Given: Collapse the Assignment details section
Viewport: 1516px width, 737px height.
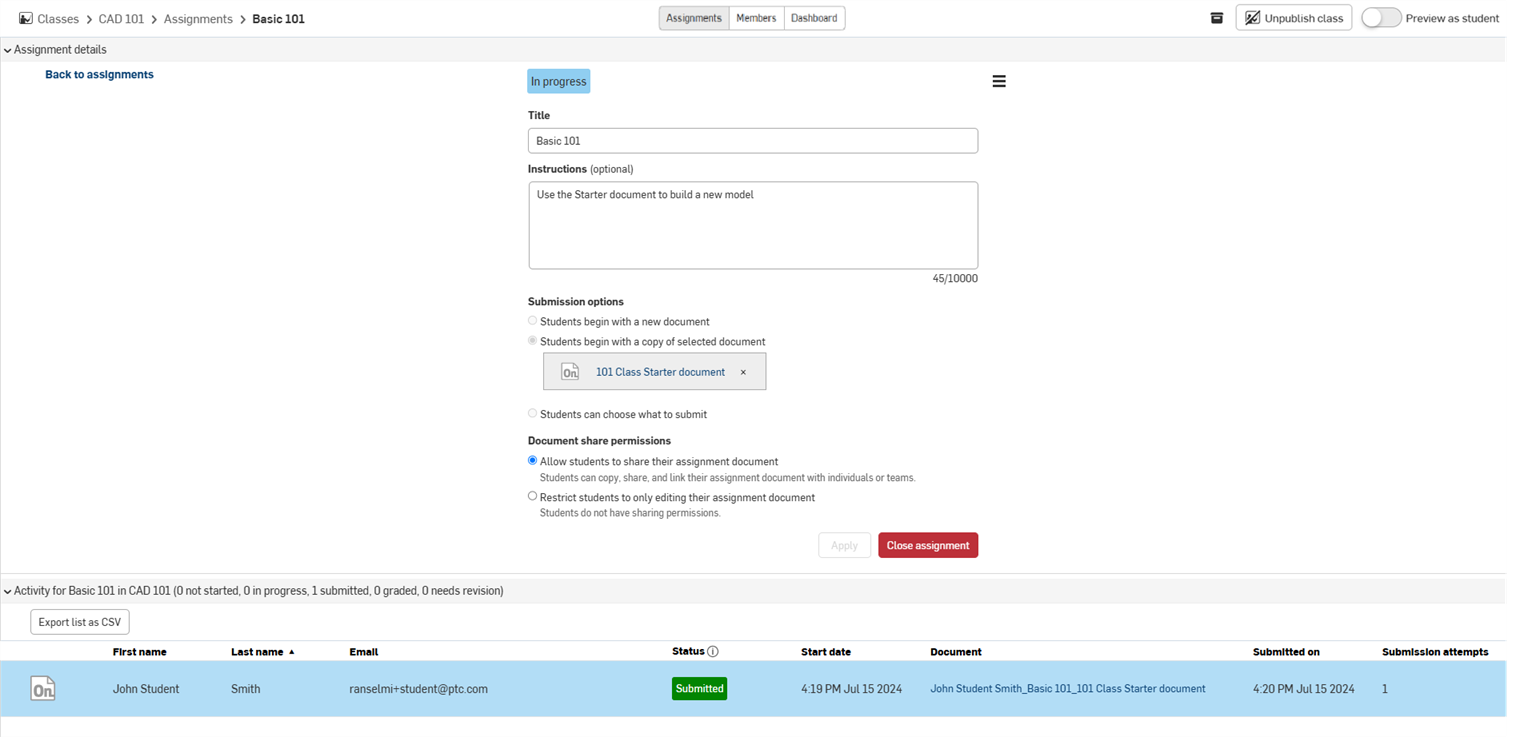Looking at the screenshot, I should click(x=8, y=50).
